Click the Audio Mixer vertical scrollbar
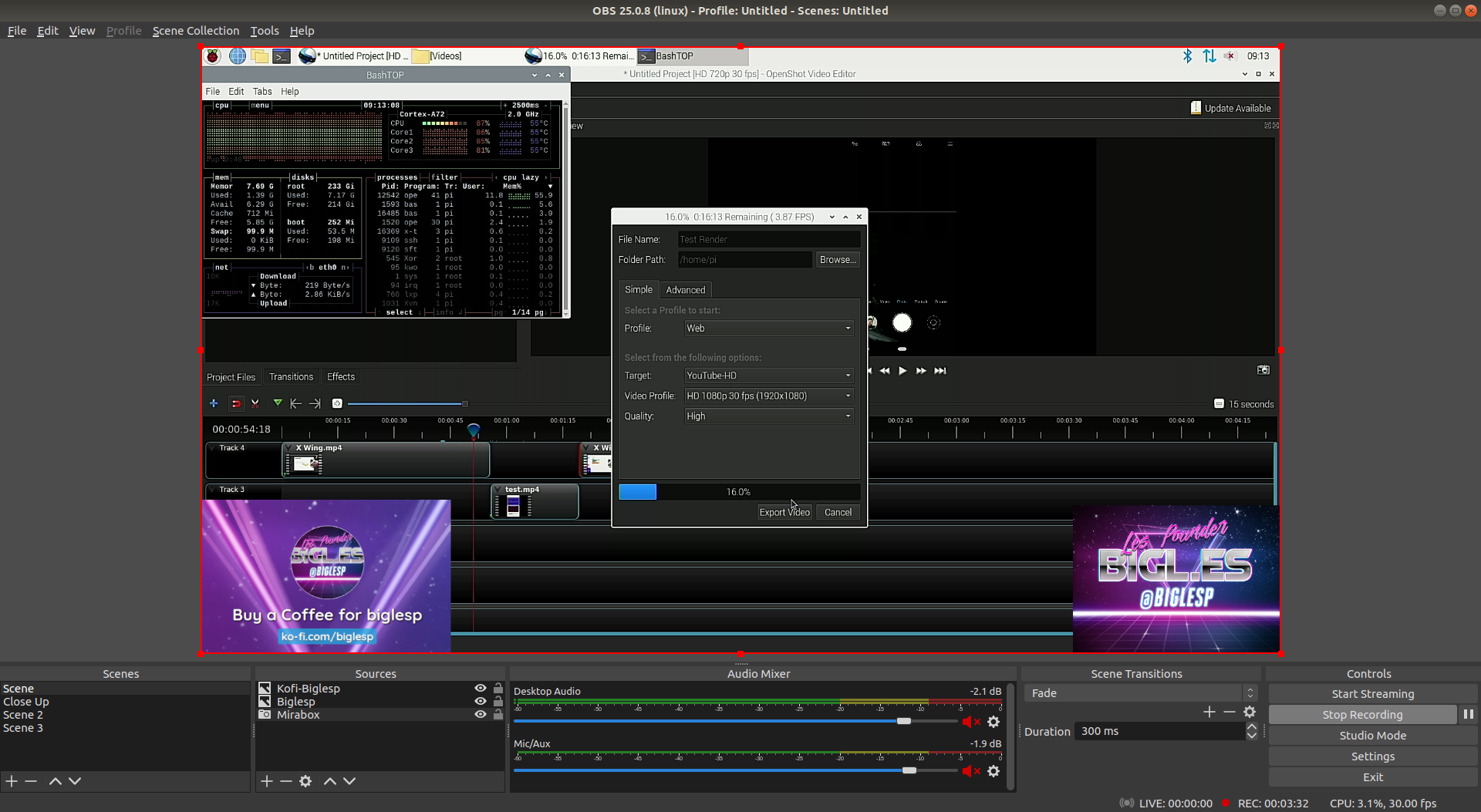Screen dimensions: 1481x812 point(1010,736)
